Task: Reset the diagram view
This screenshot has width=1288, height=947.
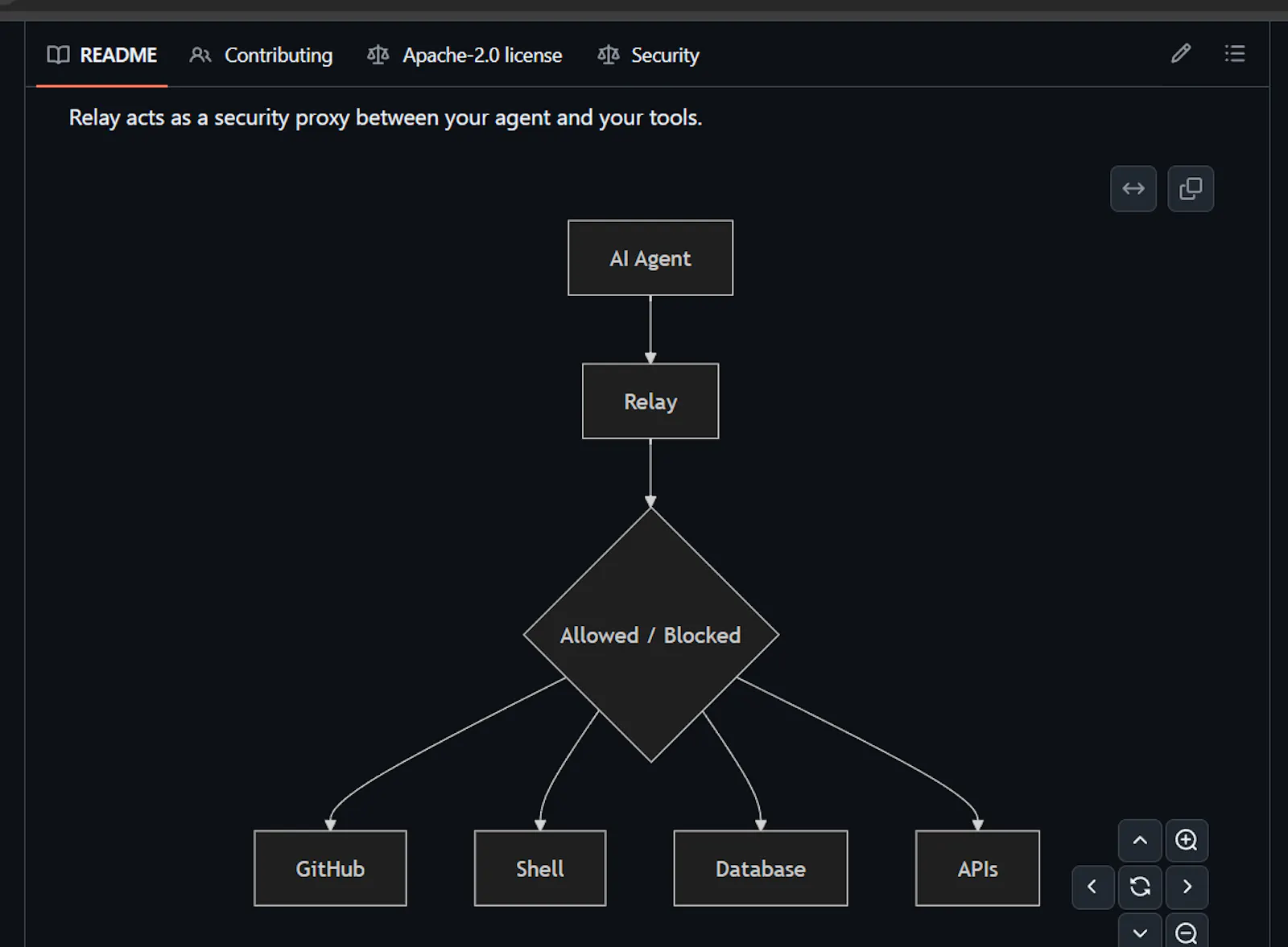Action: [x=1140, y=887]
